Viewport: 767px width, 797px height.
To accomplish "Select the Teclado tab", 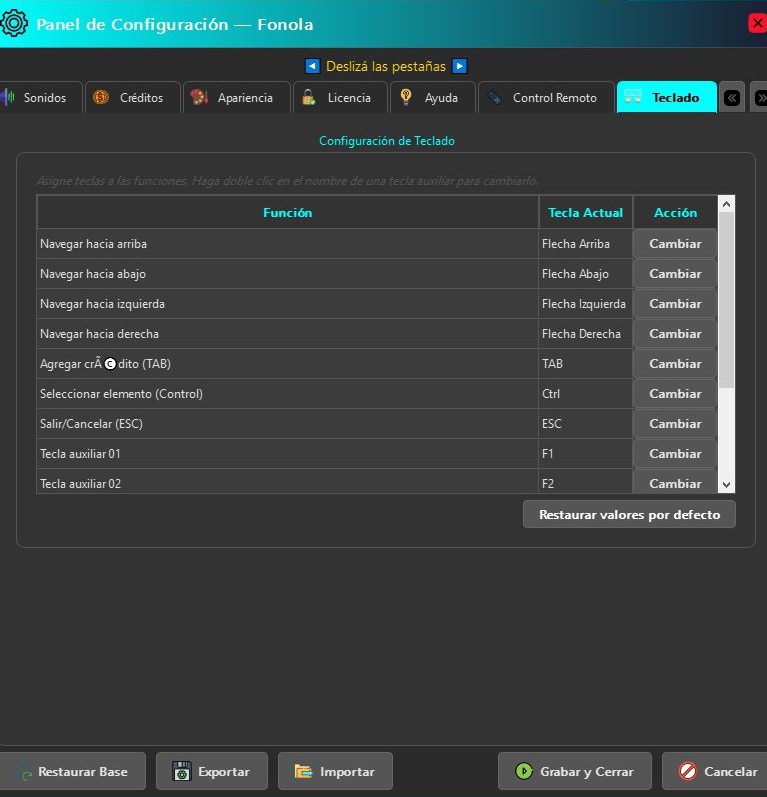I will pos(666,97).
